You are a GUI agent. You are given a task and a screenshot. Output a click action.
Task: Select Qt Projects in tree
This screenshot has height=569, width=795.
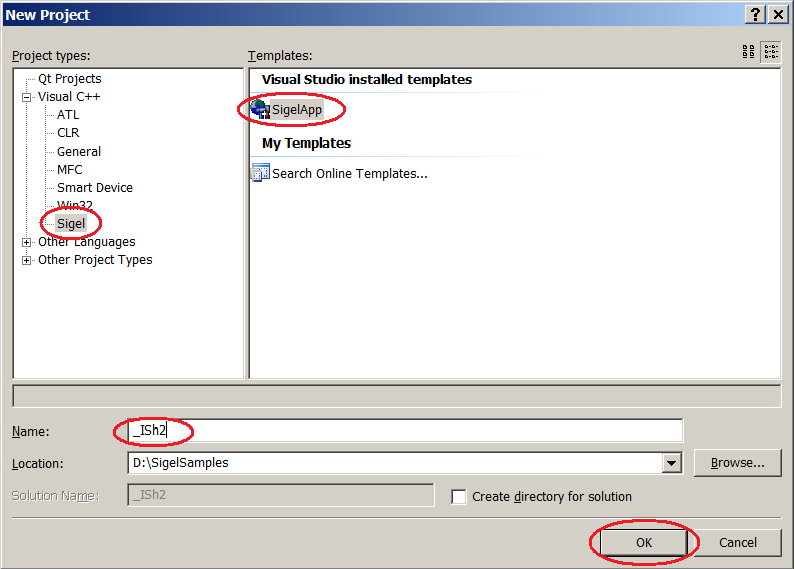pyautogui.click(x=69, y=79)
